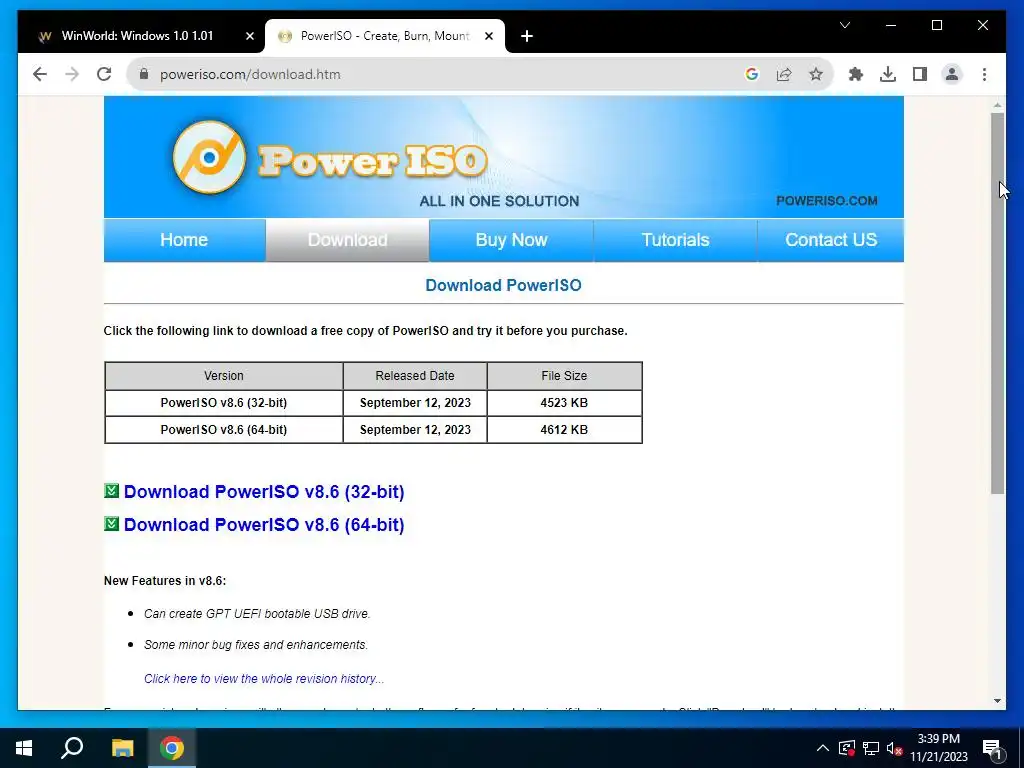Toggle the Chrome side panel
The height and width of the screenshot is (768, 1024).
pyautogui.click(x=920, y=74)
